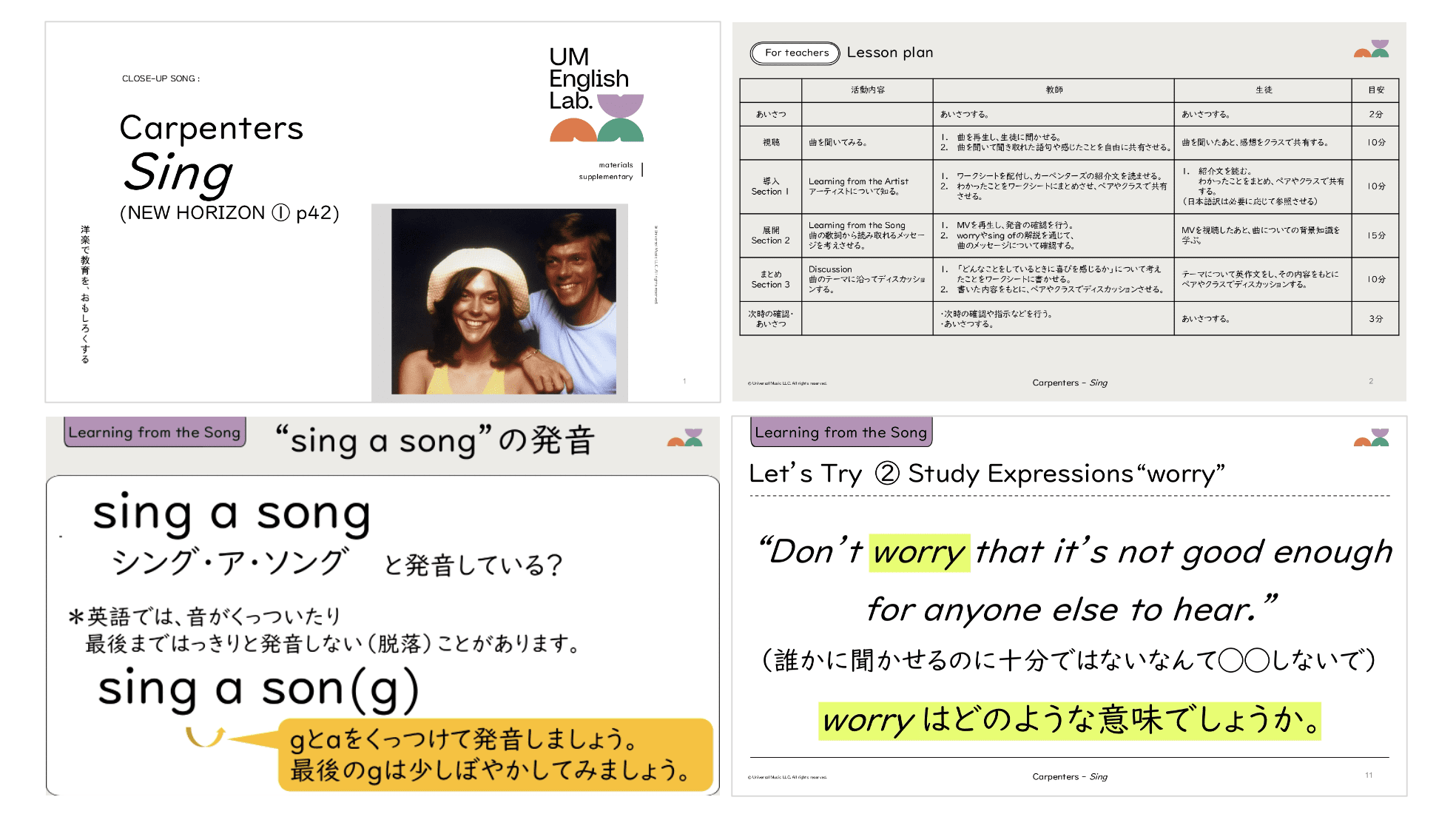This screenshot has height=817, width=1456.
Task: Click the '生徒' column header in the table
Action: (1263, 90)
